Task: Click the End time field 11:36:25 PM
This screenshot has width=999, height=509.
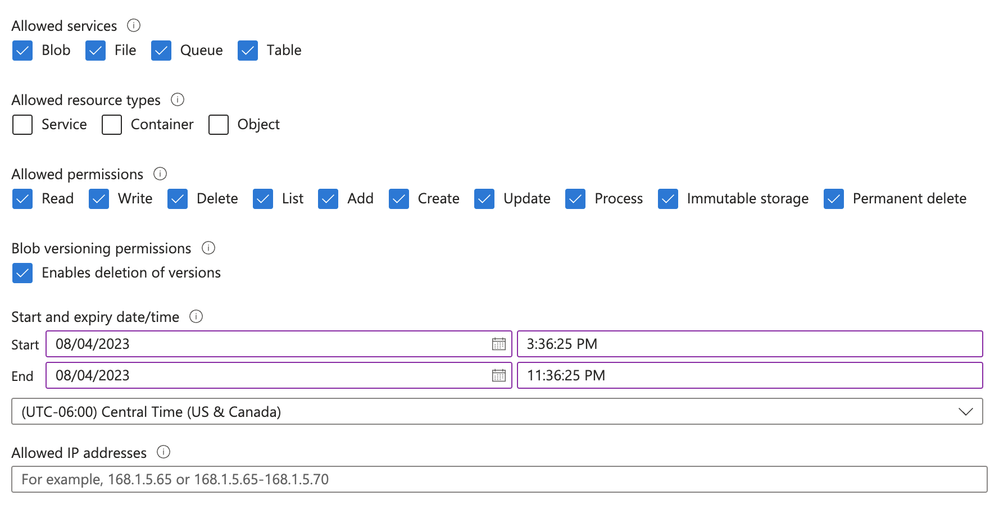Action: point(750,375)
